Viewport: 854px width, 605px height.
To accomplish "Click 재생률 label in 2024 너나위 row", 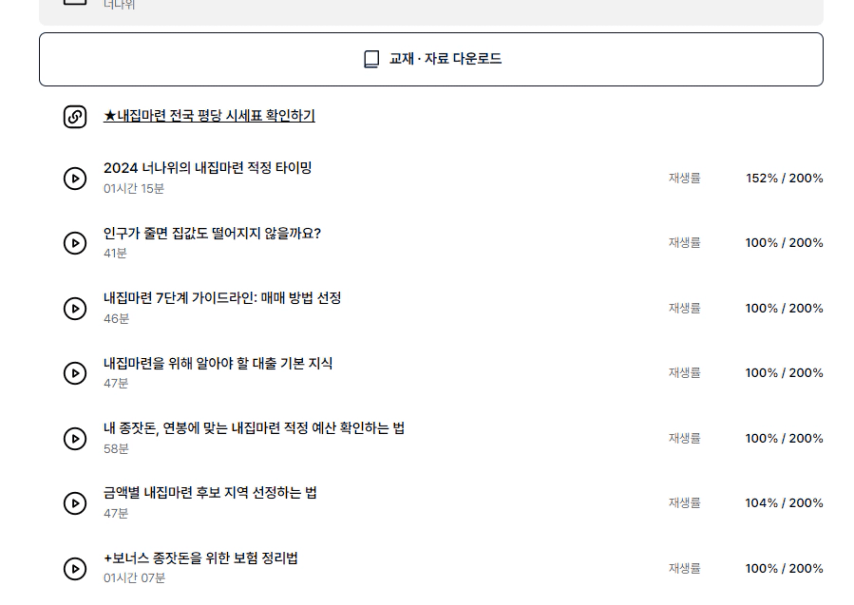I will point(685,178).
